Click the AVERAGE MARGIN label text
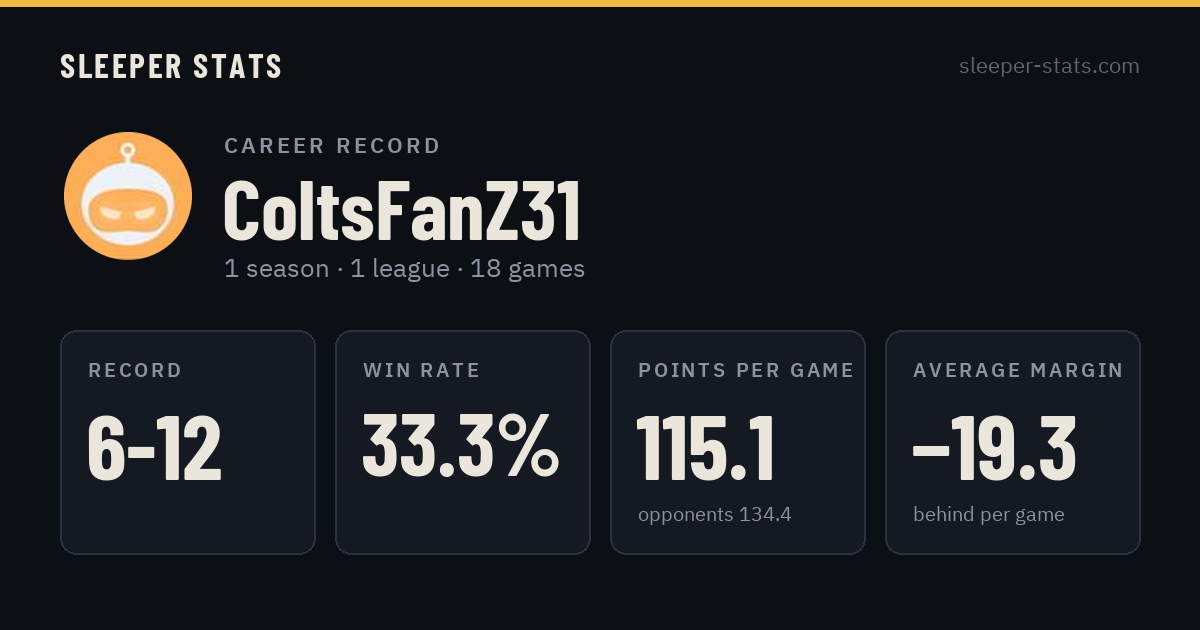The width and height of the screenshot is (1200, 630). point(1018,370)
